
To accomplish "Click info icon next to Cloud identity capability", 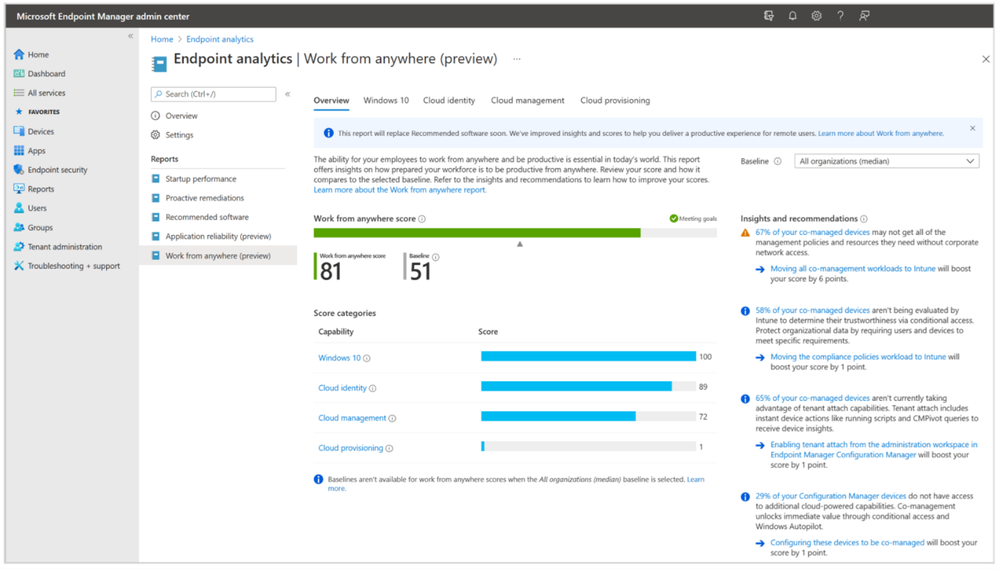I will pos(373,388).
